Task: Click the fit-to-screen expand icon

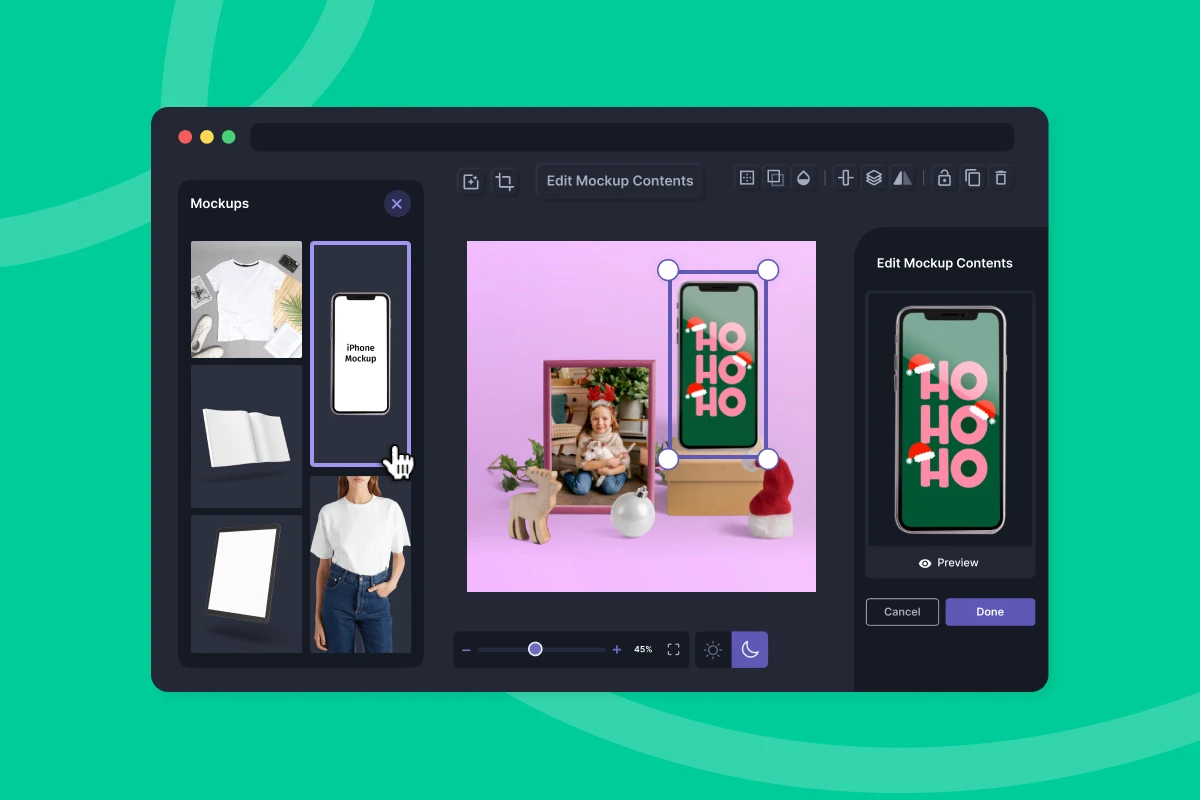Action: [x=673, y=650]
